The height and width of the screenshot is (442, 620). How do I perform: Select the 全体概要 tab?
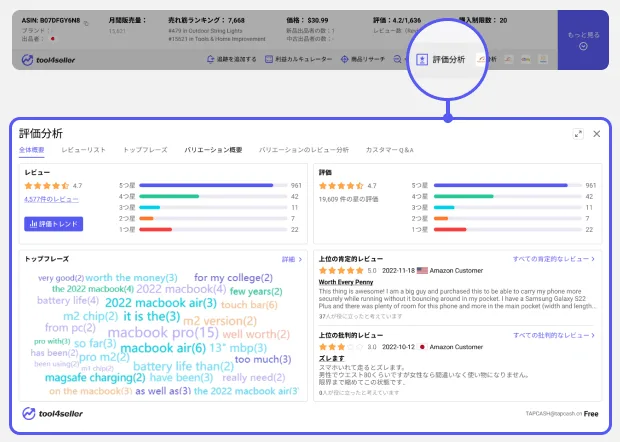point(32,150)
